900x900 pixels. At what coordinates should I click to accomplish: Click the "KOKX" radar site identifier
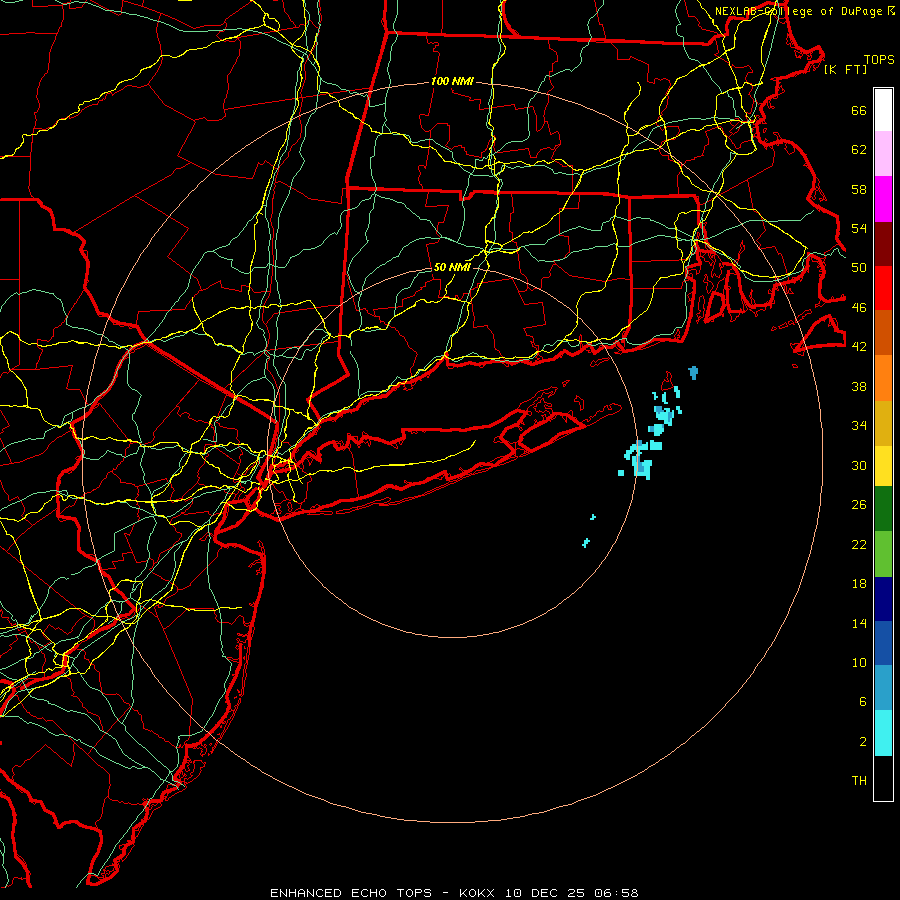(479, 893)
